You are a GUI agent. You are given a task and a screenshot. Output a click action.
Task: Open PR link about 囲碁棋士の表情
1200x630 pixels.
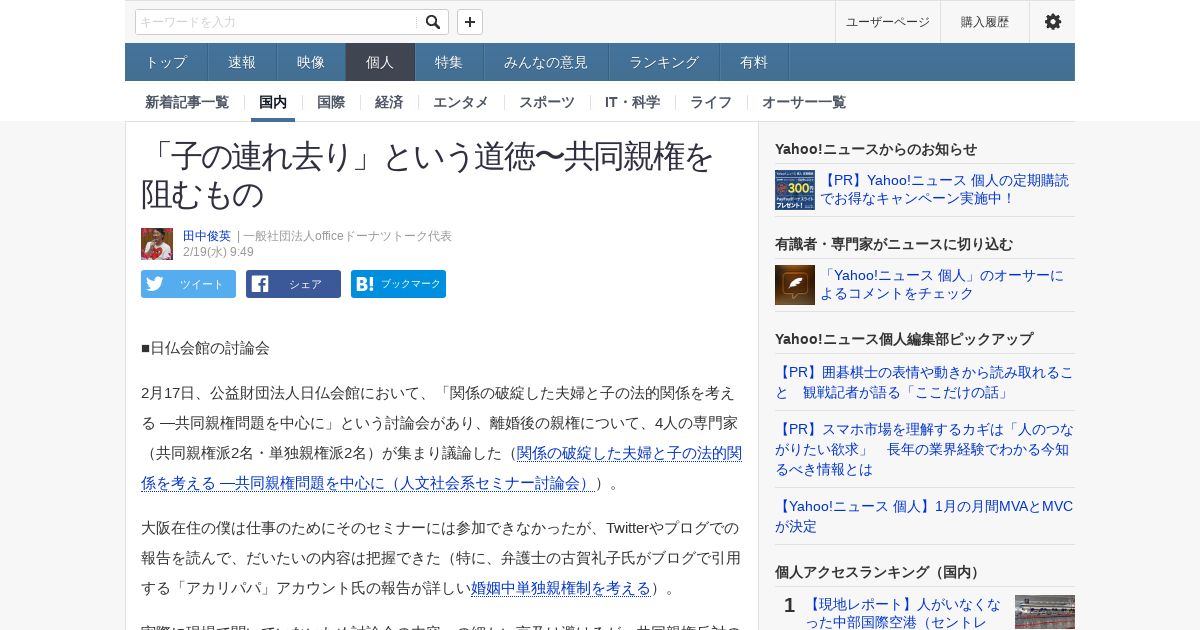click(924, 381)
